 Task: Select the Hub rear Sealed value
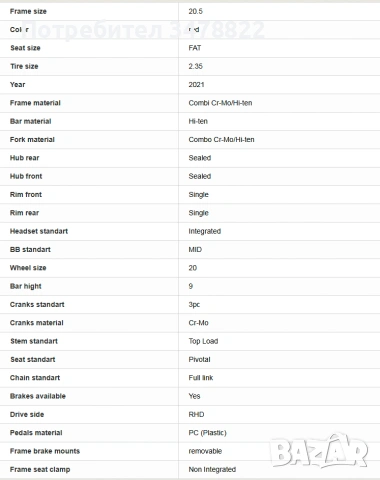coord(200,158)
